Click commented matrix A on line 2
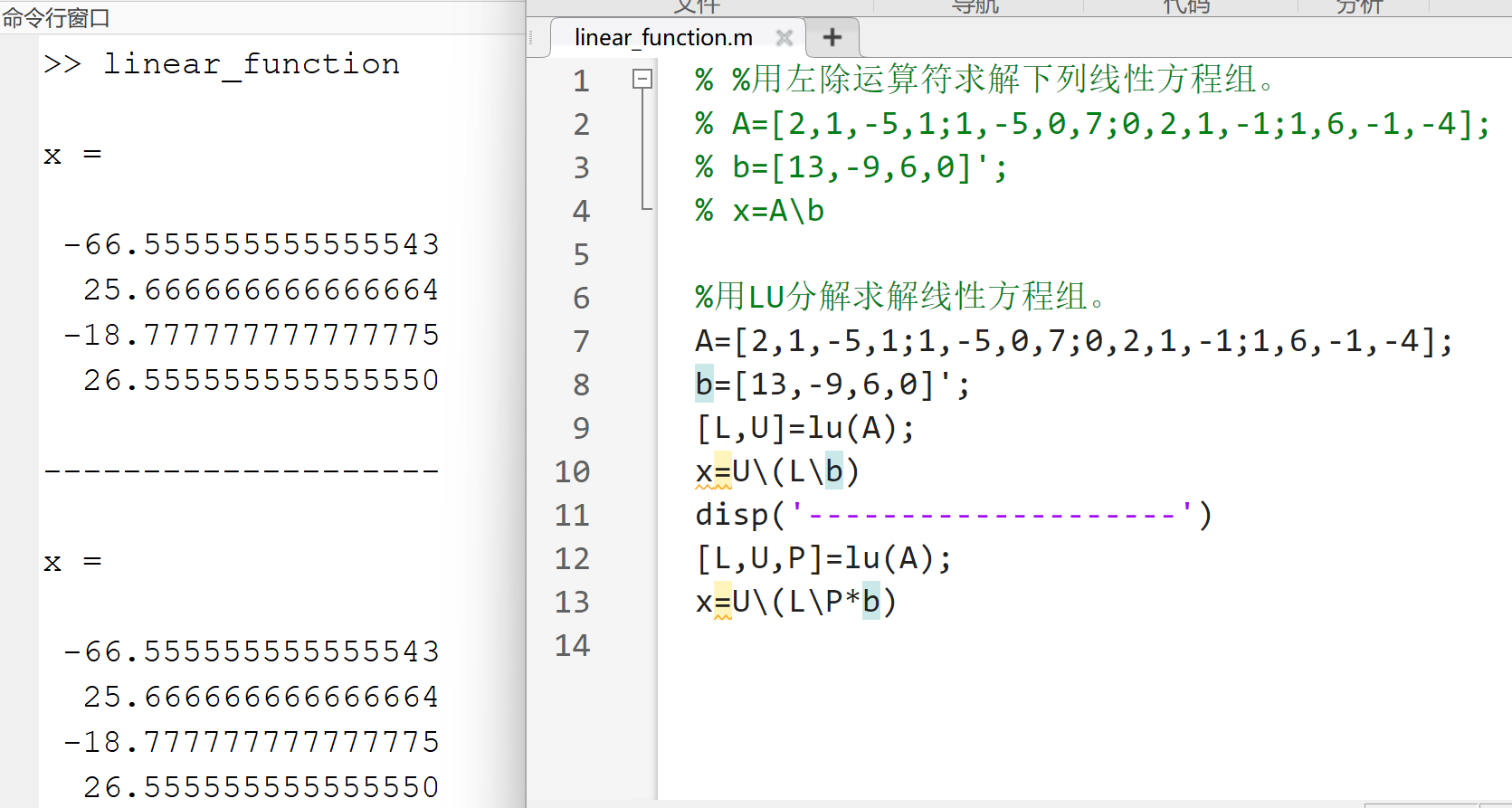Image resolution: width=1512 pixels, height=808 pixels. coord(1092,124)
